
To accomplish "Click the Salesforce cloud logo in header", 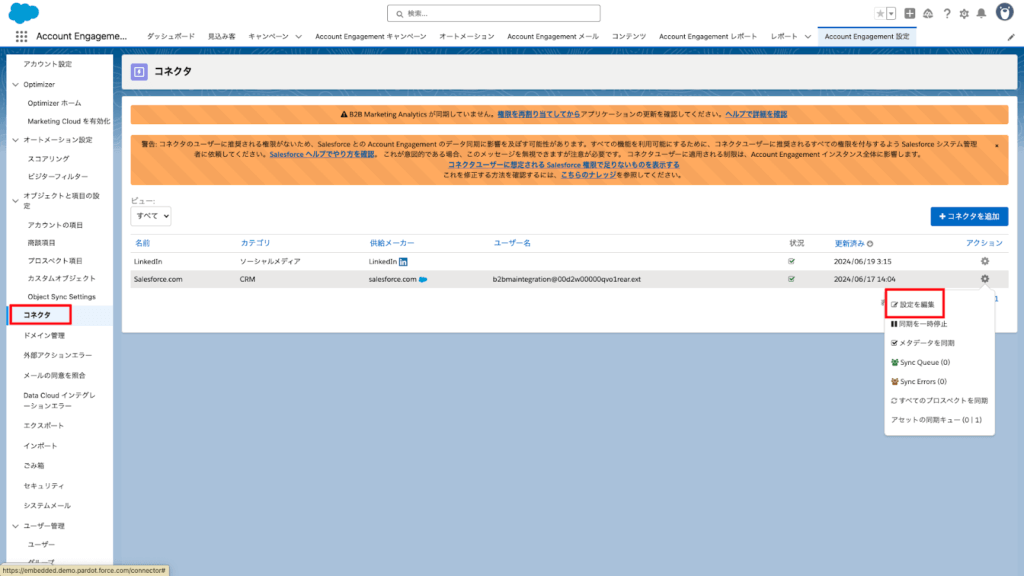I will (22, 14).
